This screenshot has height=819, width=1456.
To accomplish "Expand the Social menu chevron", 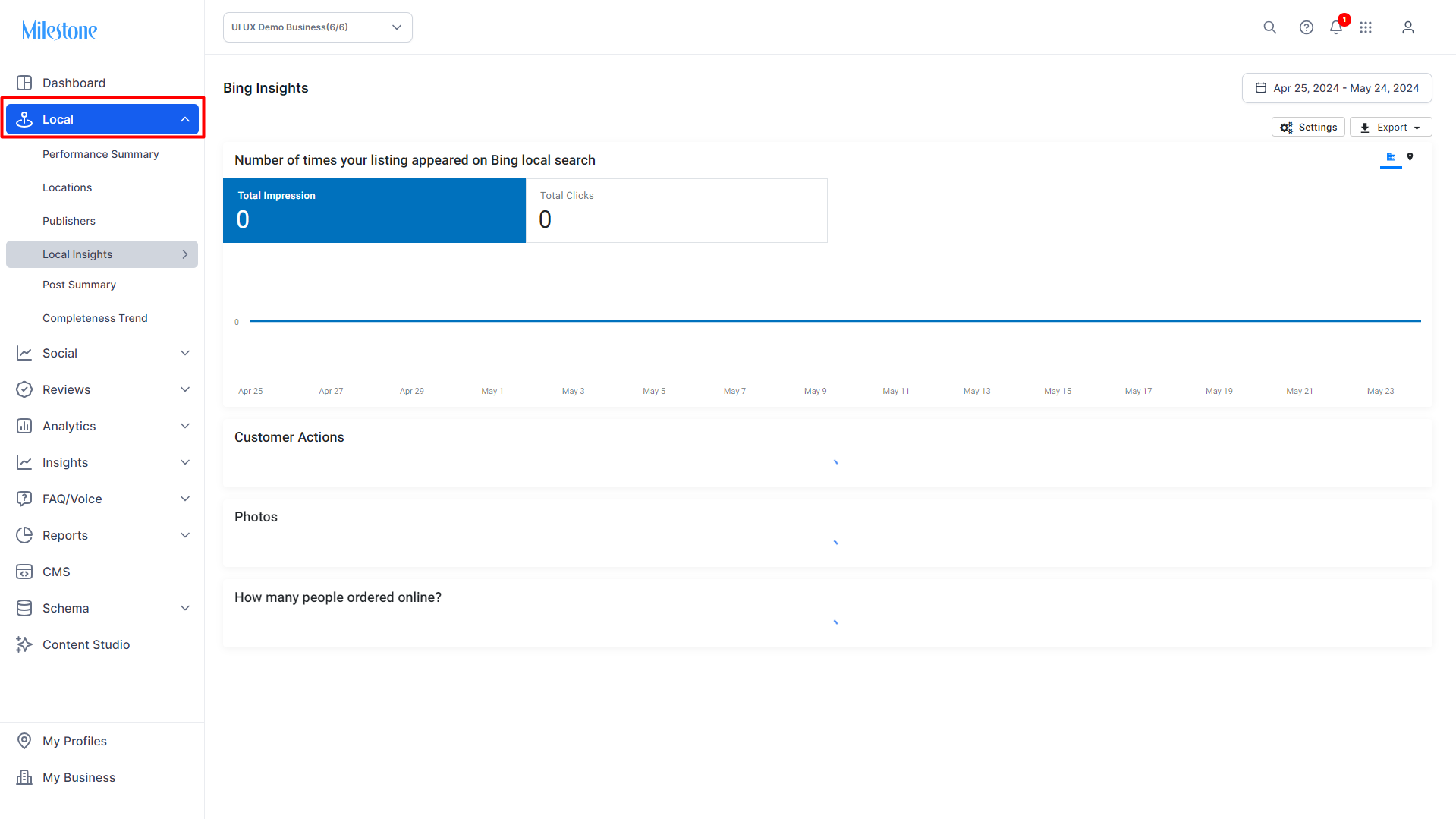I will click(x=185, y=353).
